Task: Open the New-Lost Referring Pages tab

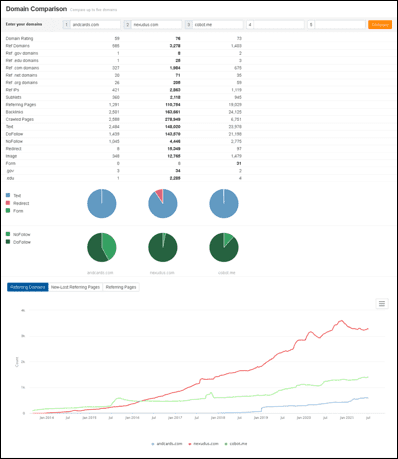Action: (75, 287)
